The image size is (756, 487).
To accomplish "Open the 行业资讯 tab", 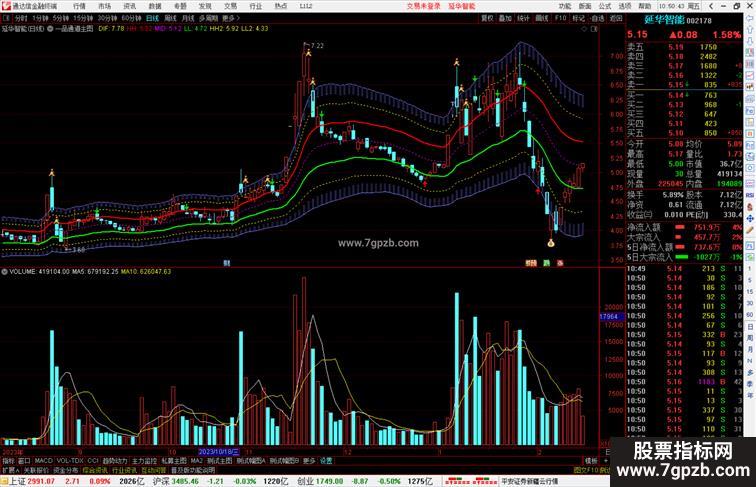I will [x=125, y=470].
